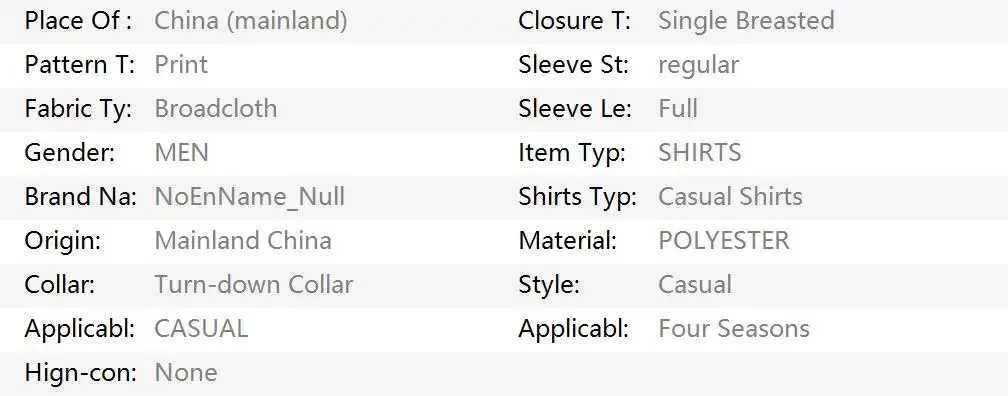Click the 'POLYESTER' material value
Screen dimensions: 1008x396
pyautogui.click(x=724, y=240)
